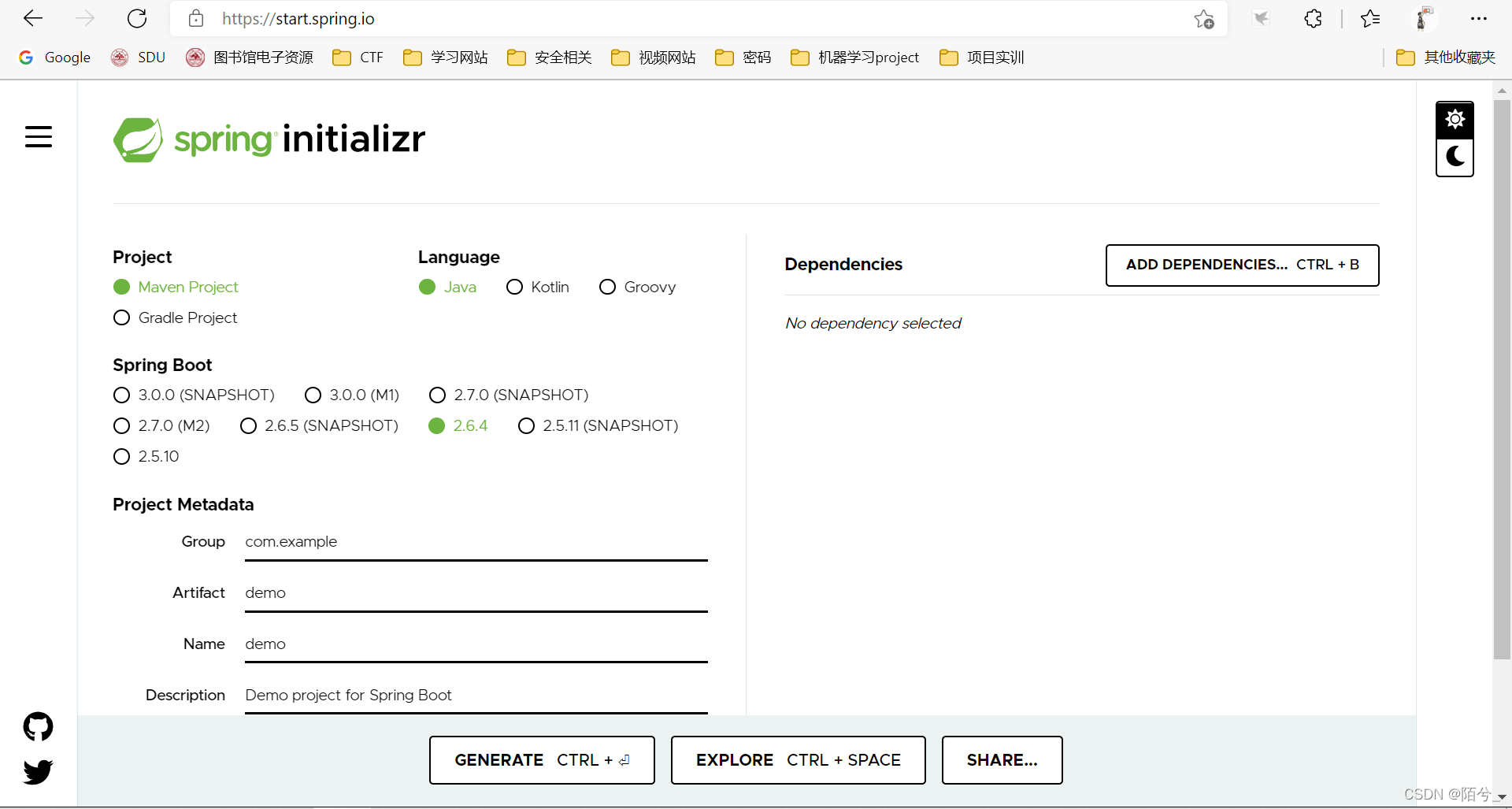The width and height of the screenshot is (1512, 809).
Task: Select Spring Boot 3.0.0 (SNAPSHOT)
Action: [194, 395]
